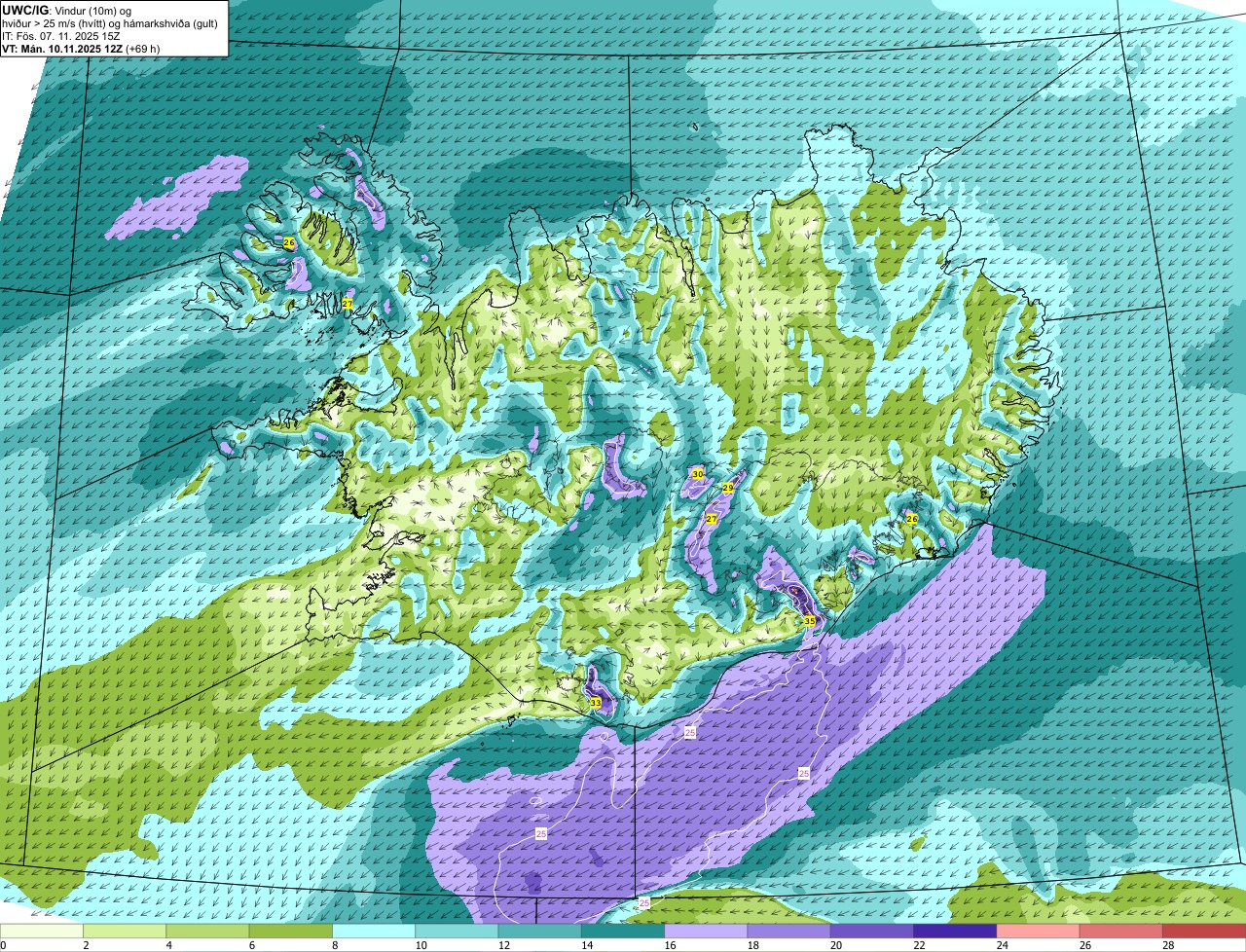Pick the 4–6 m/s legend swatch

click(x=207, y=931)
